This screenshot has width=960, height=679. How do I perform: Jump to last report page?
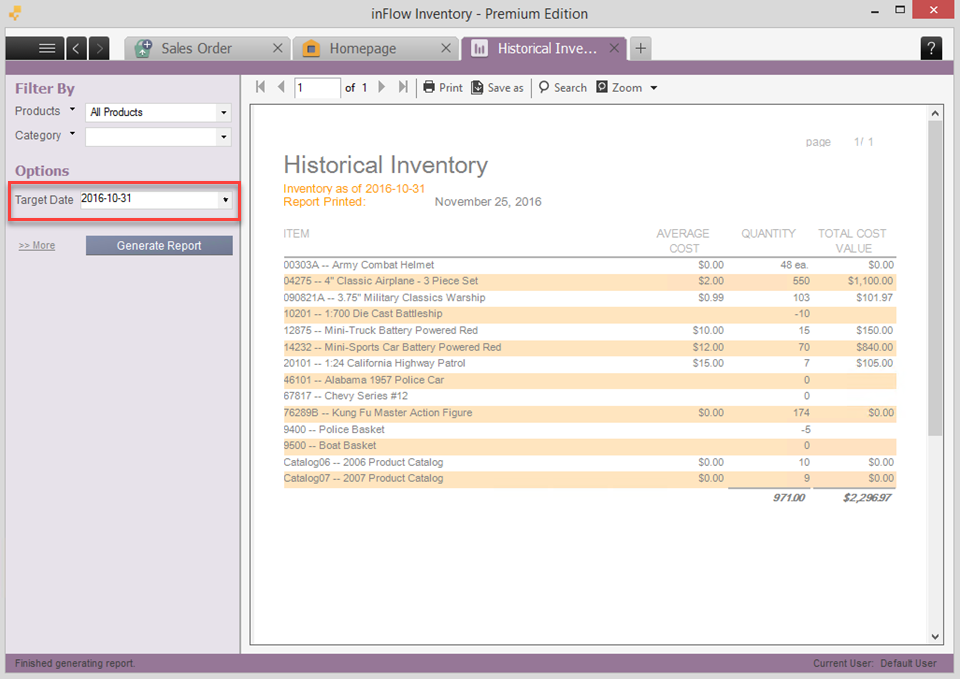click(x=403, y=87)
